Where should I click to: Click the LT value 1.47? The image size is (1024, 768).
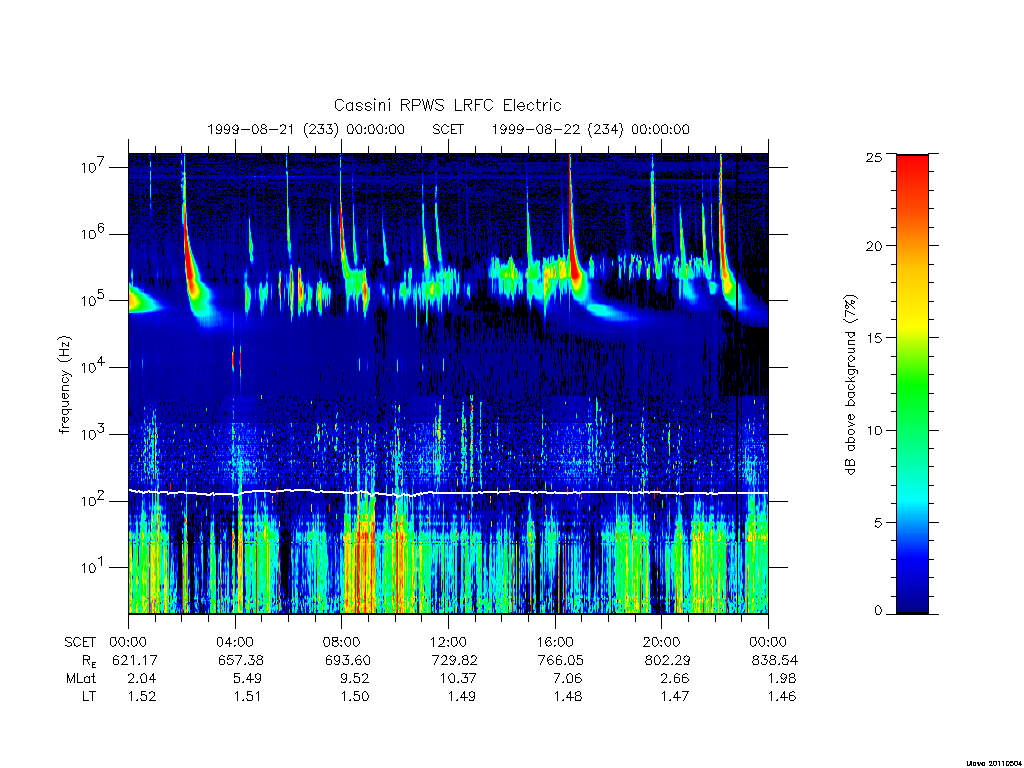(x=675, y=696)
